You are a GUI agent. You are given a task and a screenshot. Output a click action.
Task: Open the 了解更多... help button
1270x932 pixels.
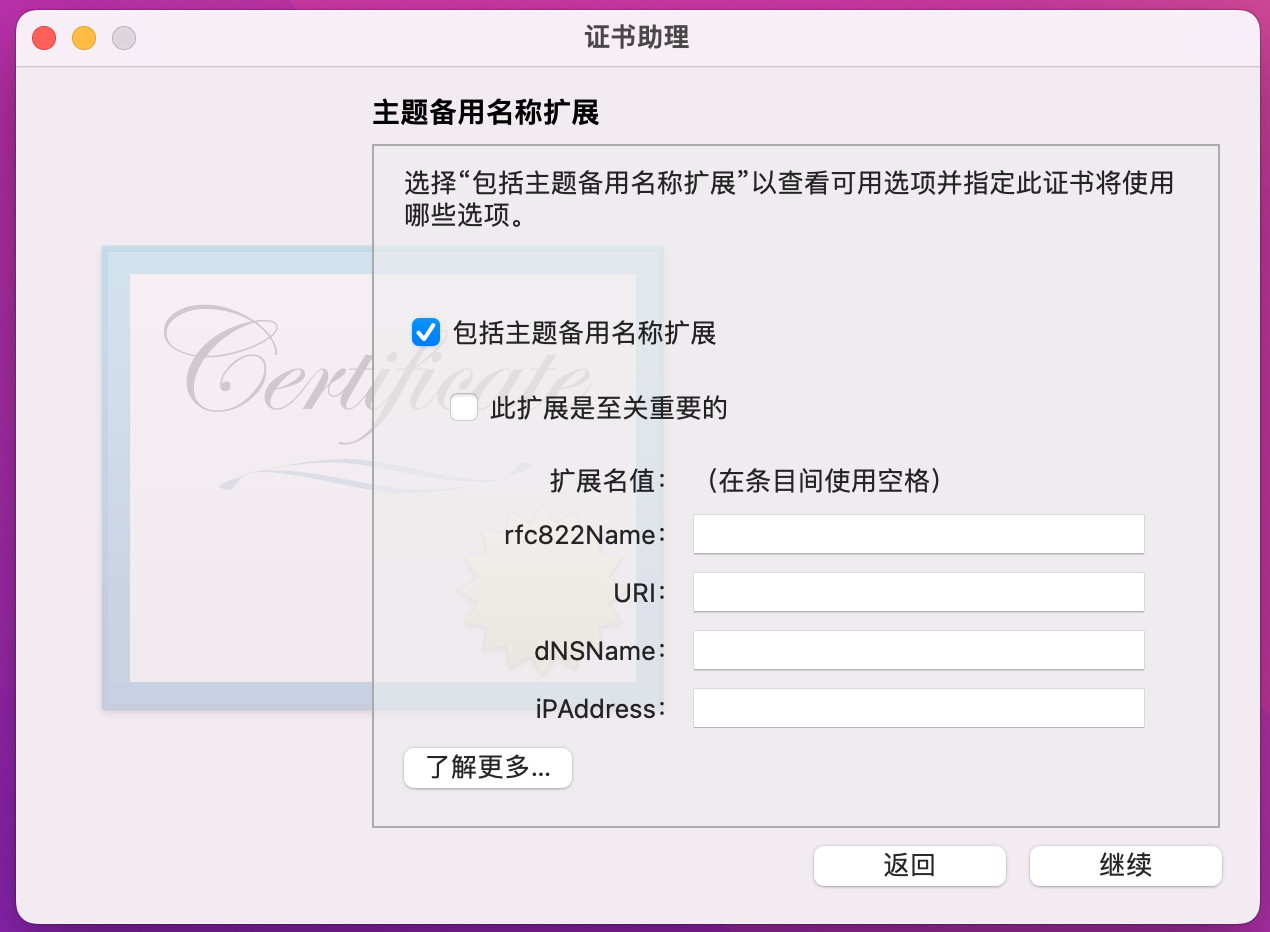[x=488, y=768]
